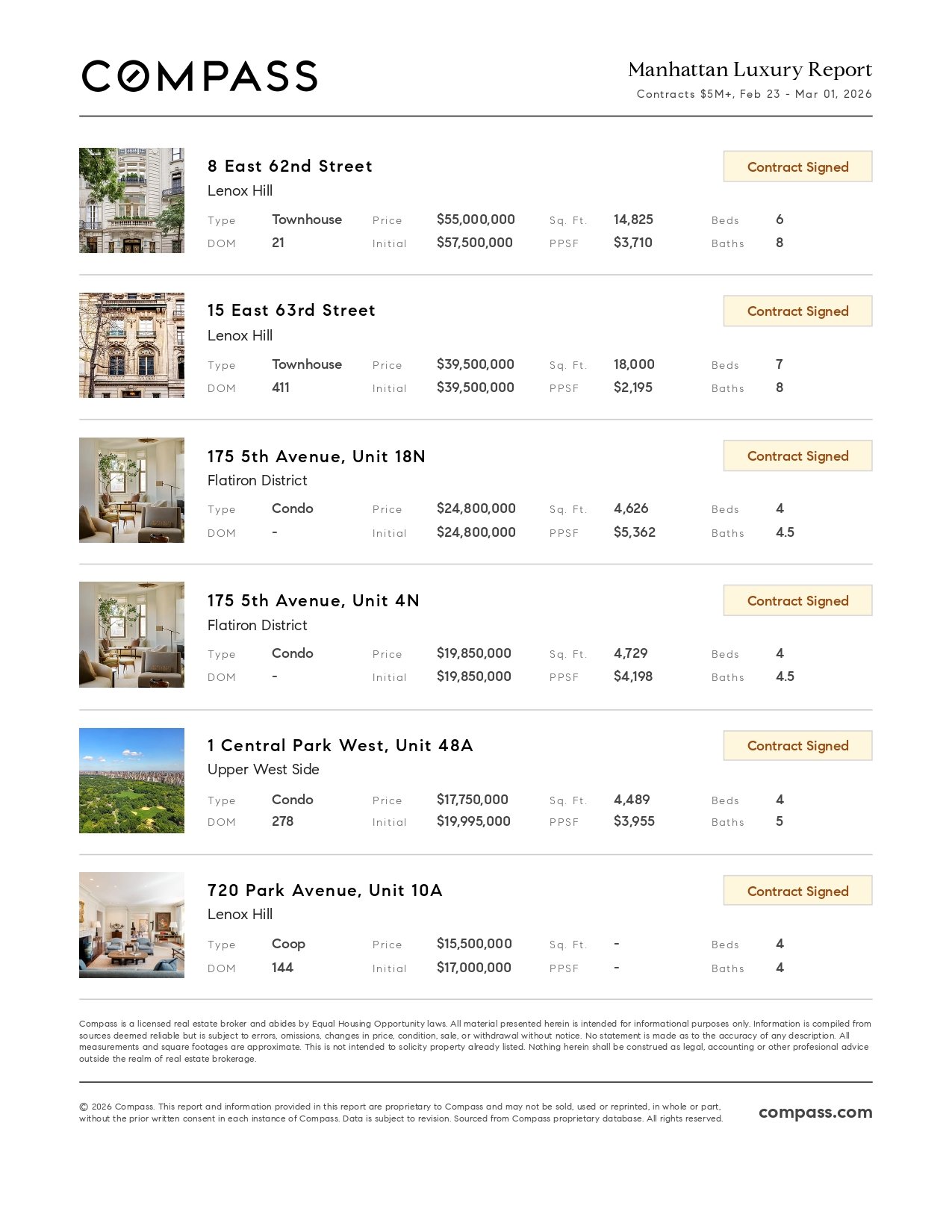Select the 15 East 63rd Street heading

[x=291, y=311]
